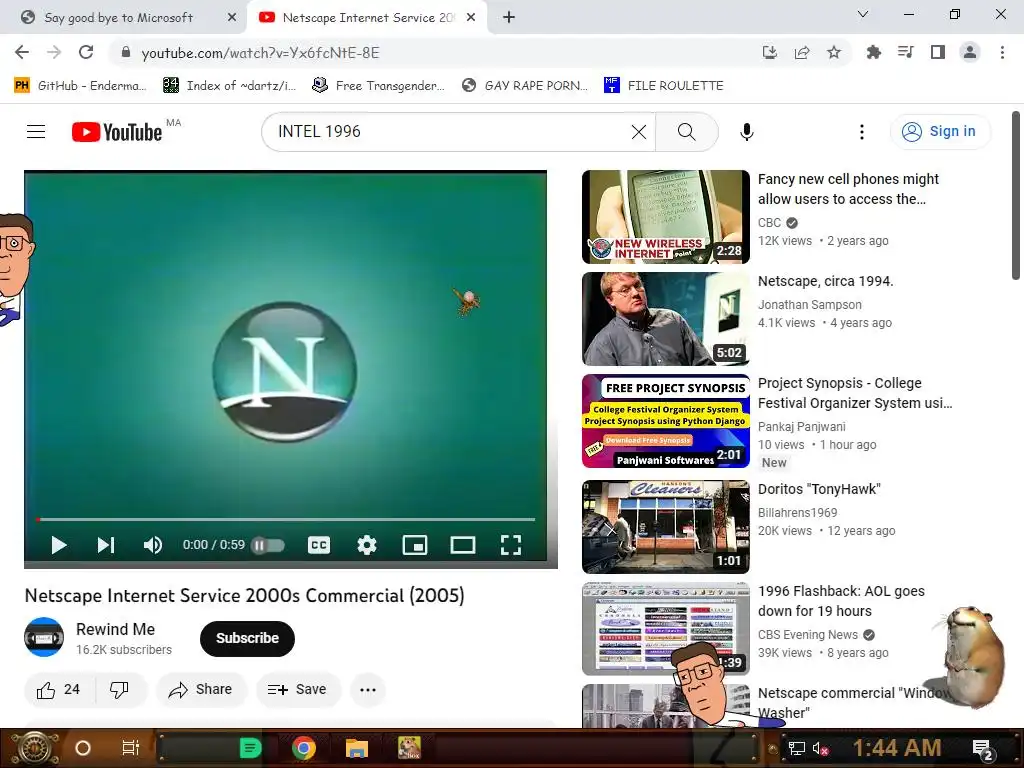Enter full screen mode
This screenshot has height=768, width=1024.
coord(511,545)
